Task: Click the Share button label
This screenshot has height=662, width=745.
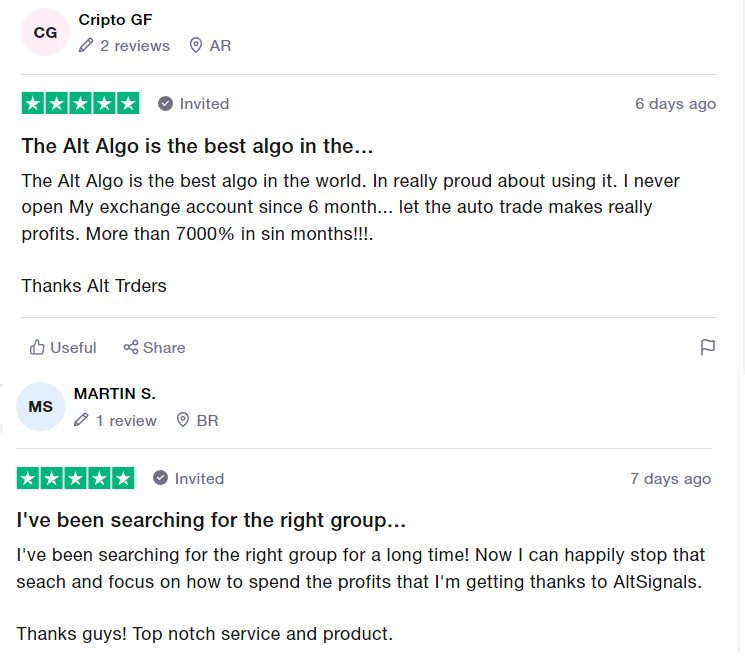Action: 164,348
